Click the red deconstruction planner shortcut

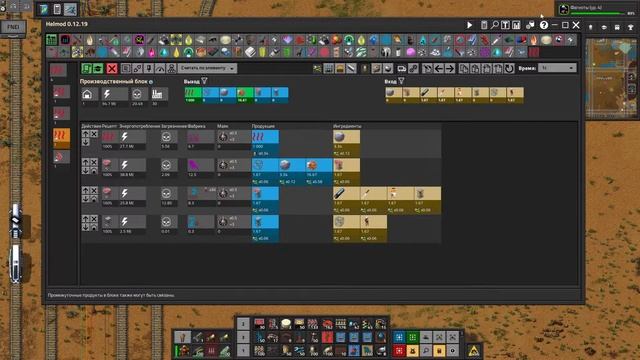(x=399, y=351)
